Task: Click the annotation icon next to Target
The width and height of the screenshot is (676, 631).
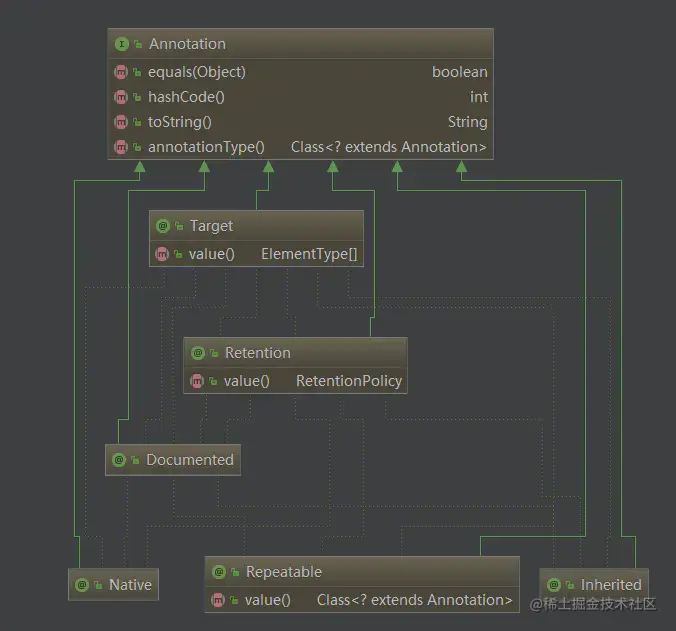Action: pyautogui.click(x=163, y=226)
